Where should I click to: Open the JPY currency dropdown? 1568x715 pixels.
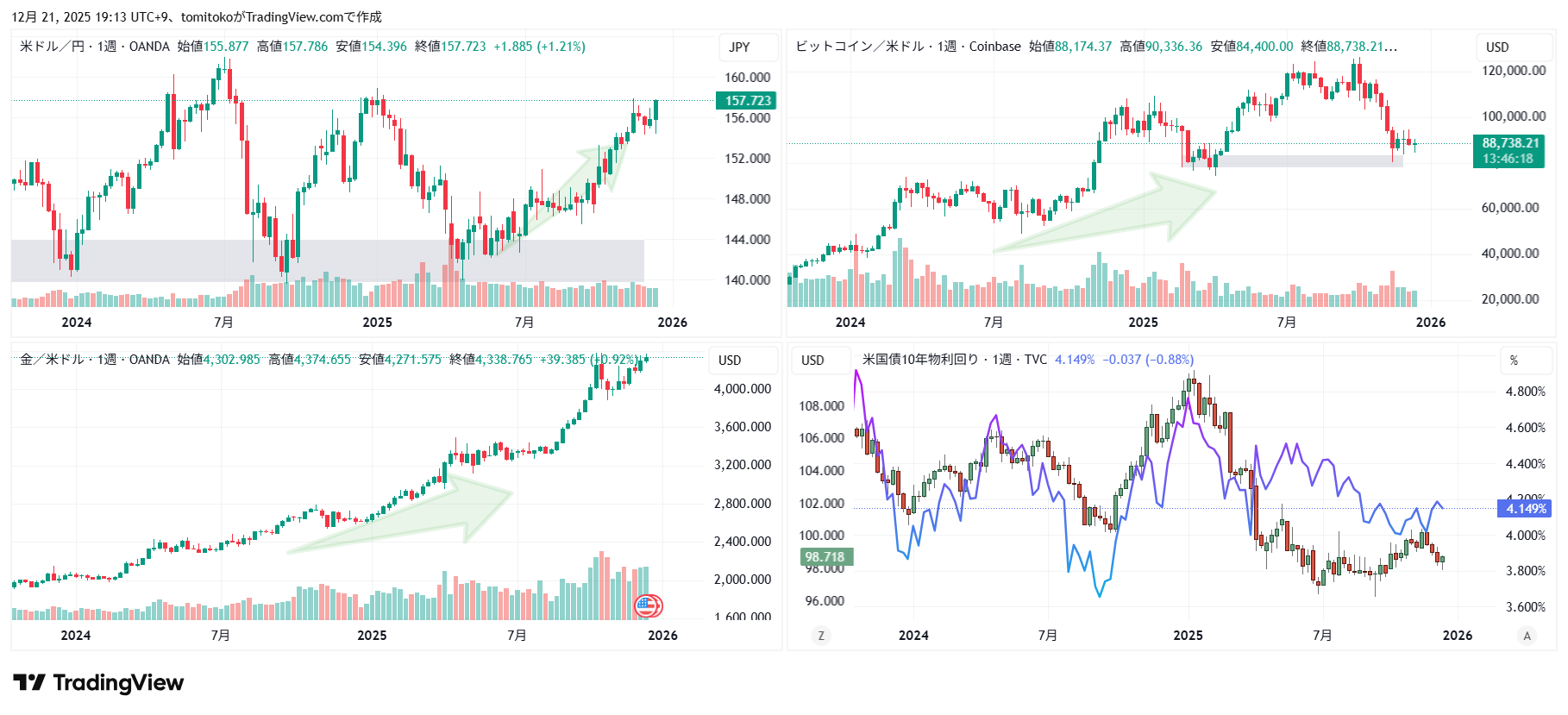[x=740, y=47]
